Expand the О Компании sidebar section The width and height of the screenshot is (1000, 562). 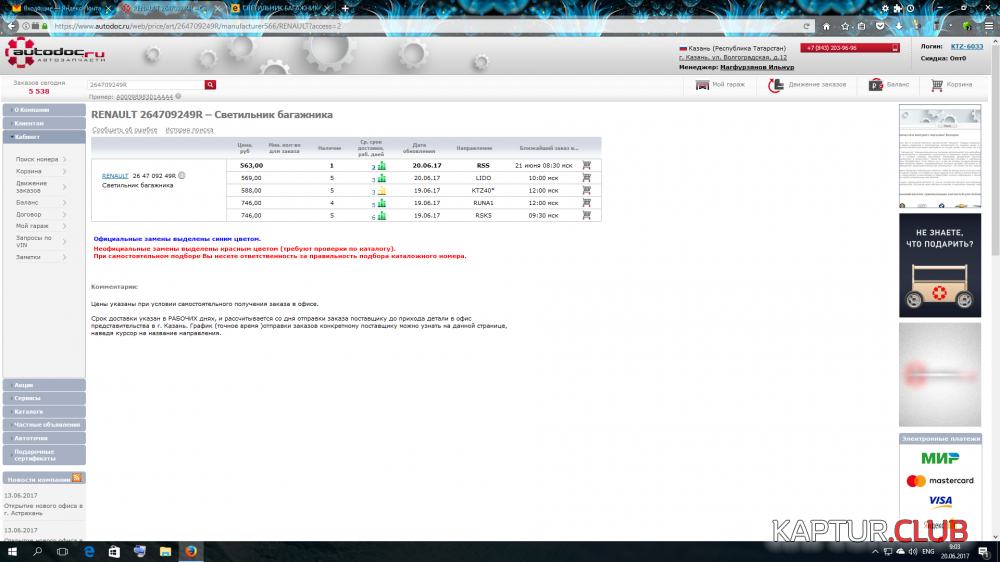coord(43,109)
